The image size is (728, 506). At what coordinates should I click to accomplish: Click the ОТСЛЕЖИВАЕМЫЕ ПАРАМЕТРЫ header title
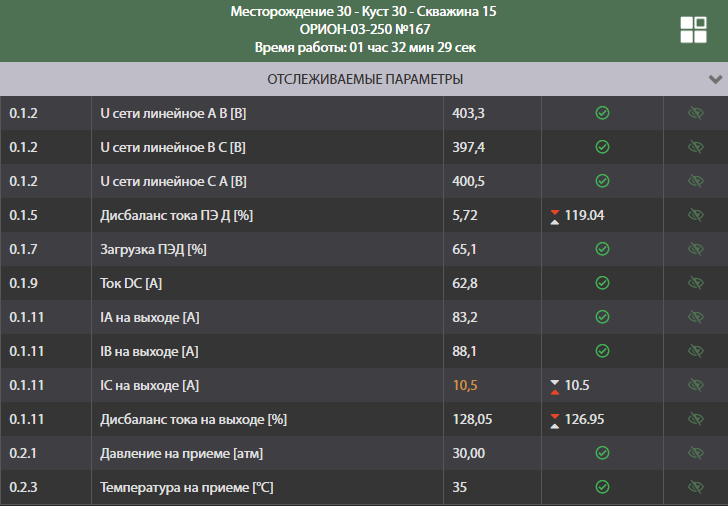click(364, 79)
